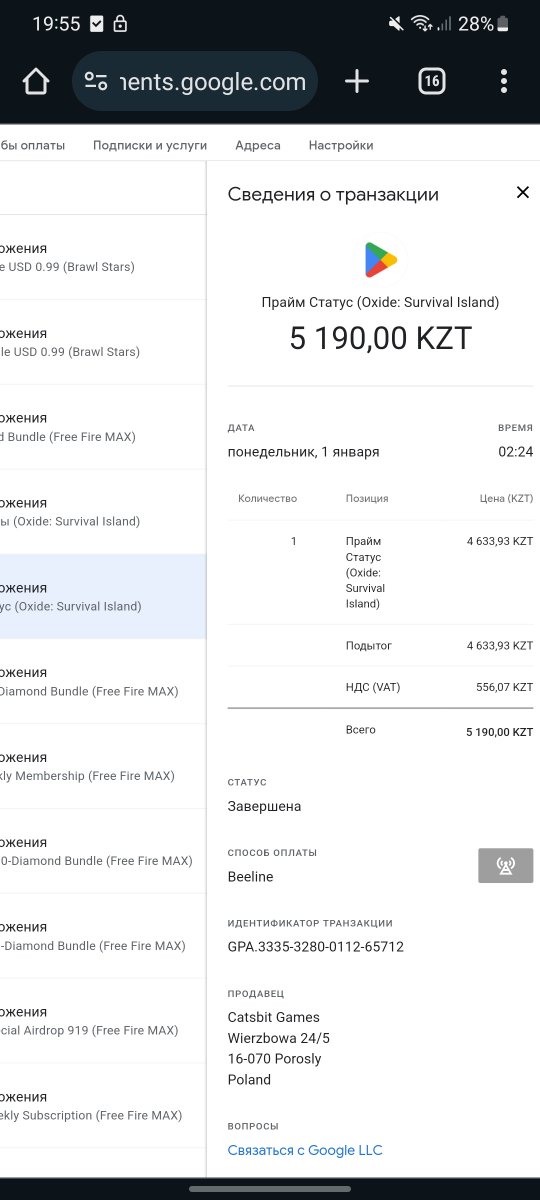Image resolution: width=540 pixels, height=1200 pixels.
Task: Select the Weekly Subscription Free Fire MAX transaction
Action: (103, 1105)
